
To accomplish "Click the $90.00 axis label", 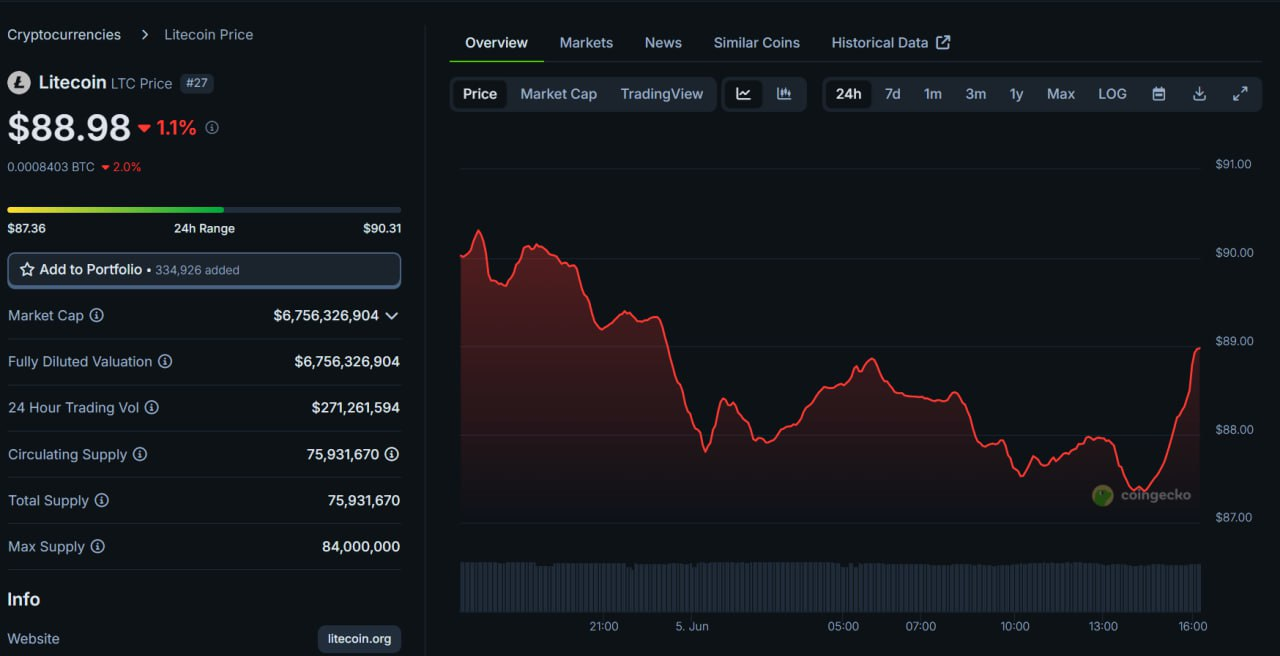I will coord(1234,253).
